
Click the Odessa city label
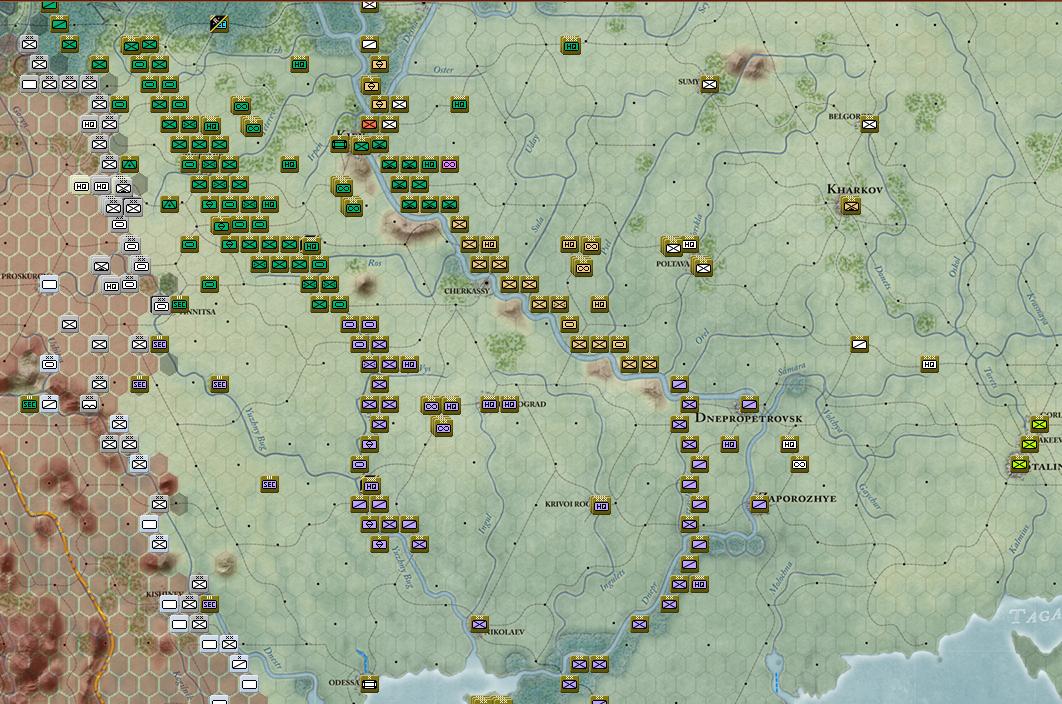[x=343, y=682]
